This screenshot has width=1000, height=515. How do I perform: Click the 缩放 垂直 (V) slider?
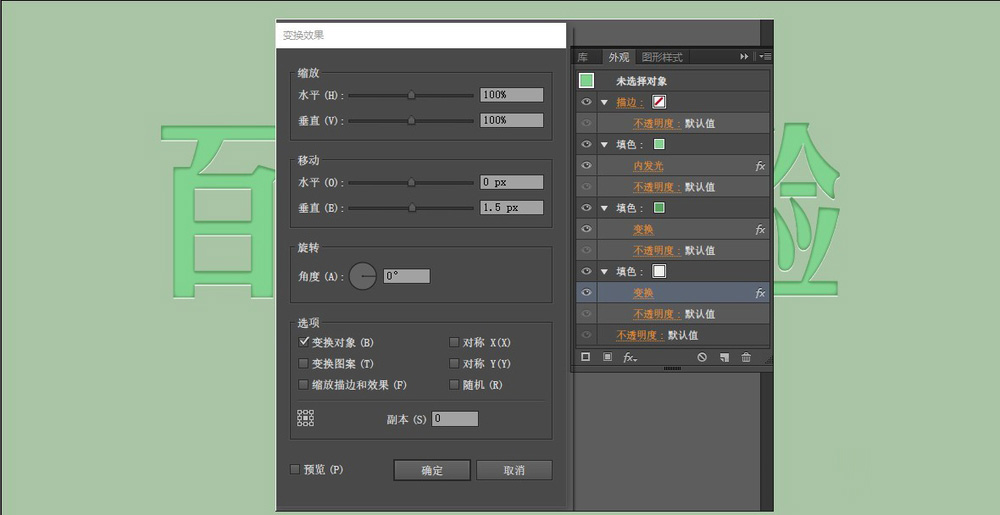411,120
